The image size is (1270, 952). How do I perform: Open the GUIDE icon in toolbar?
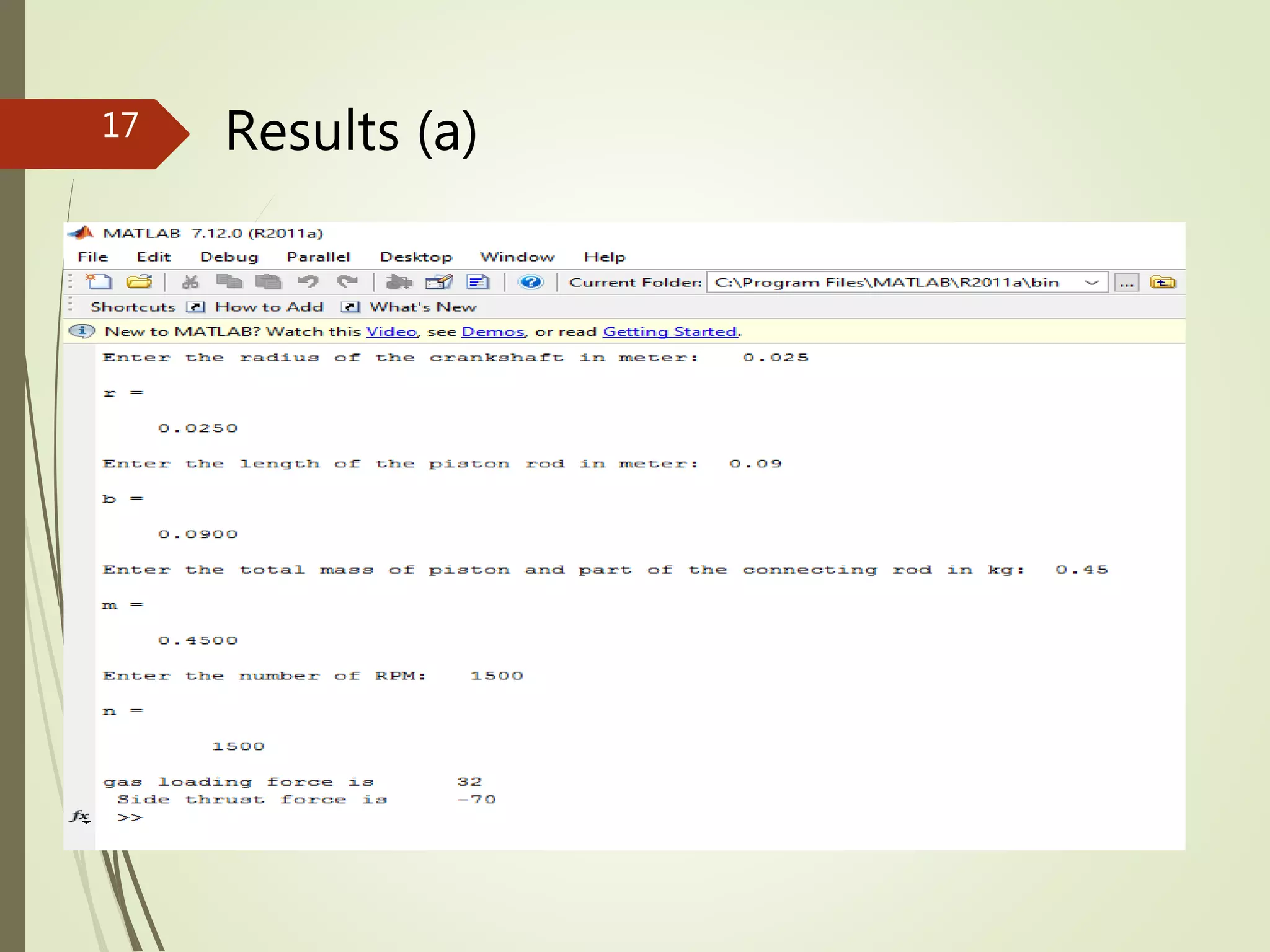tap(438, 282)
